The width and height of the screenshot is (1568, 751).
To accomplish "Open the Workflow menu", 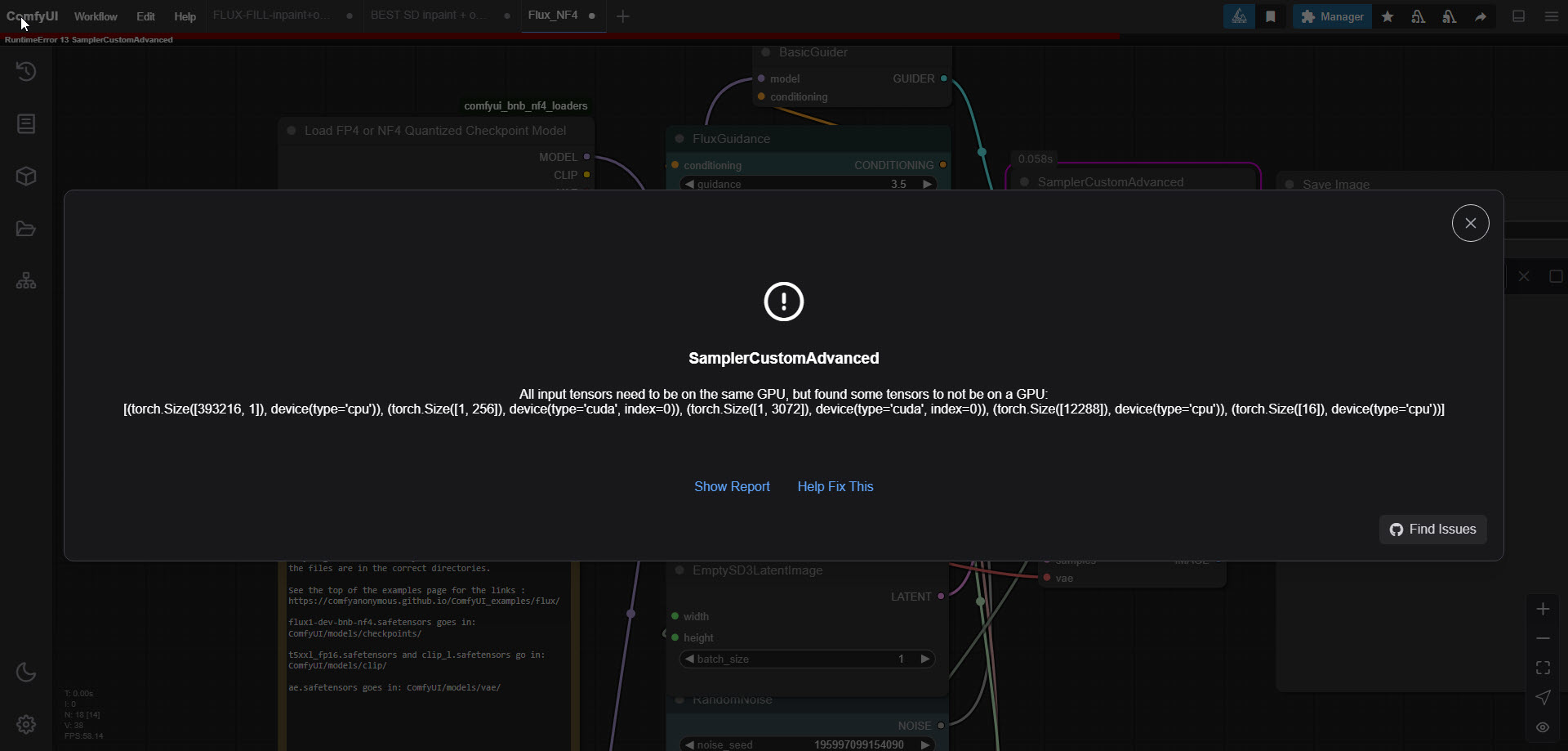I will pyautogui.click(x=96, y=16).
